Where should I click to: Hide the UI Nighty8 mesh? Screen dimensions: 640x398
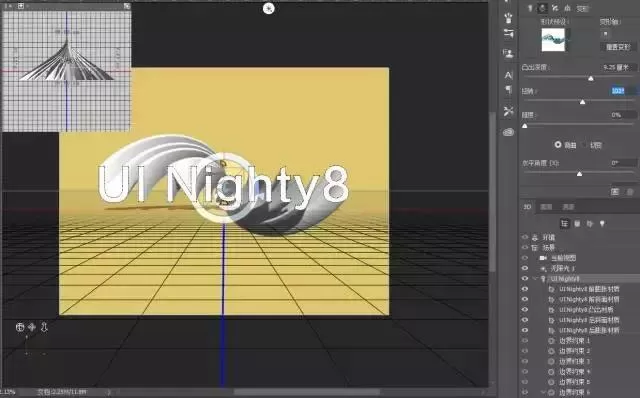[525, 278]
